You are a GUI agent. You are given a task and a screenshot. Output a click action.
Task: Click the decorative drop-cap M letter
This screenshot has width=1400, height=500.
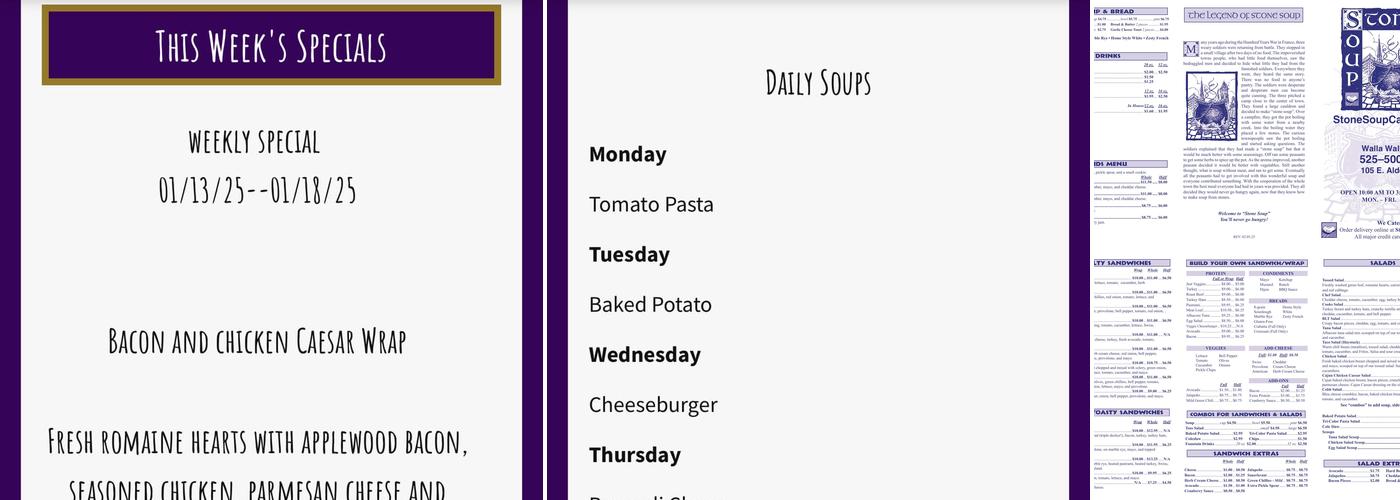(x=1190, y=49)
